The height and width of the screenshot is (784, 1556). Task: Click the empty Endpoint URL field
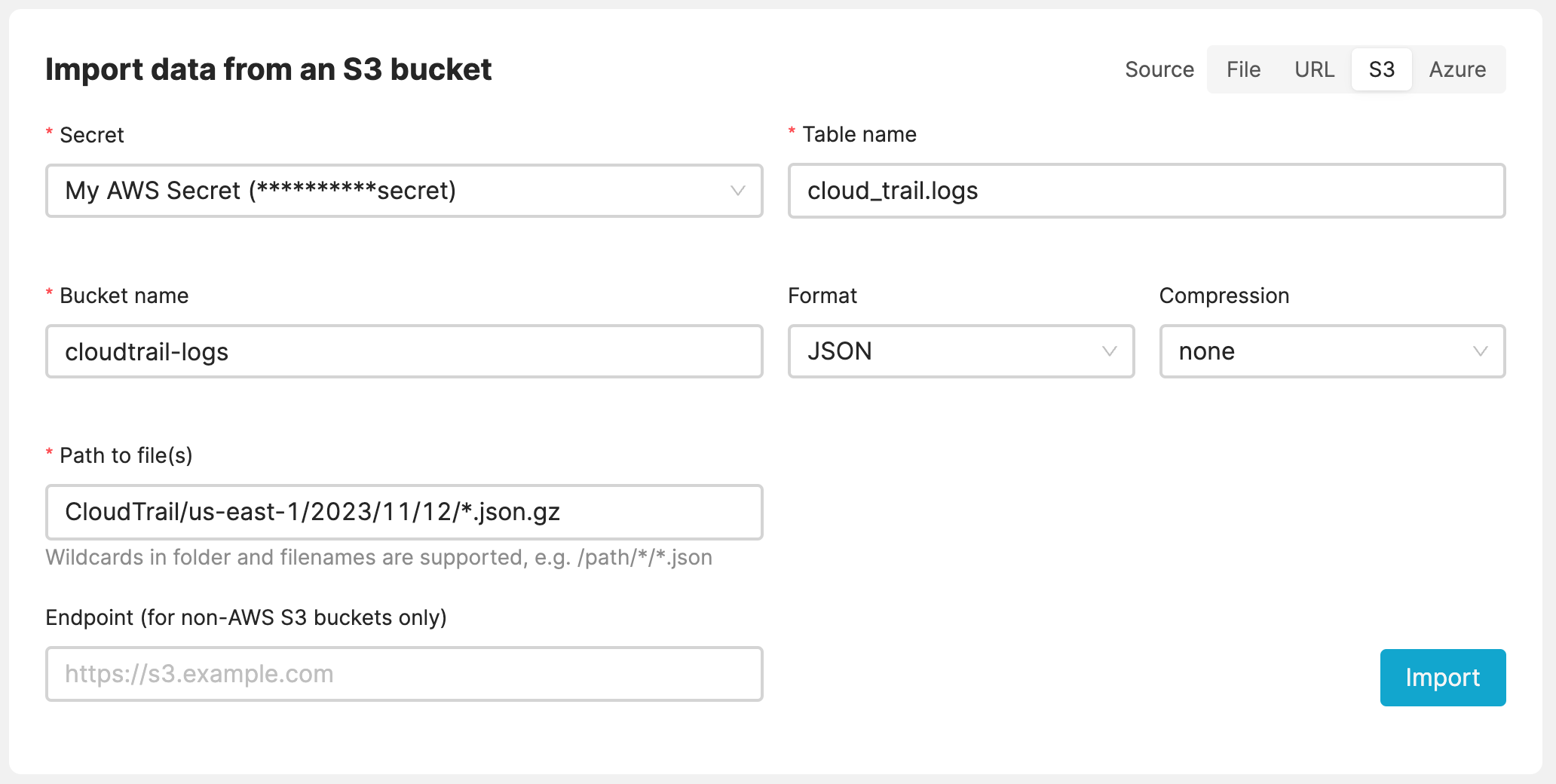tap(404, 674)
